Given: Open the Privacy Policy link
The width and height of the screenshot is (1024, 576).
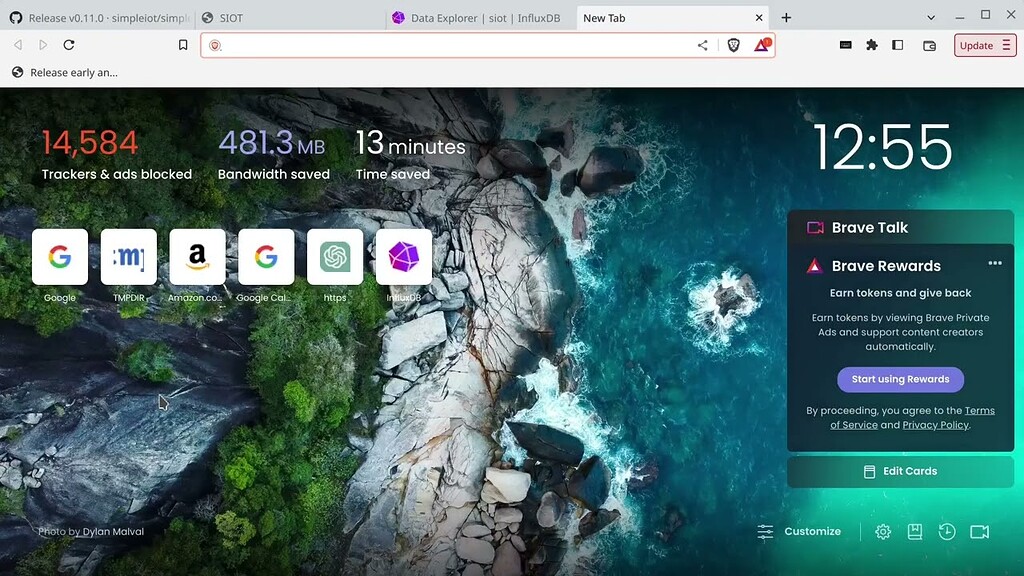Looking at the screenshot, I should 935,425.
